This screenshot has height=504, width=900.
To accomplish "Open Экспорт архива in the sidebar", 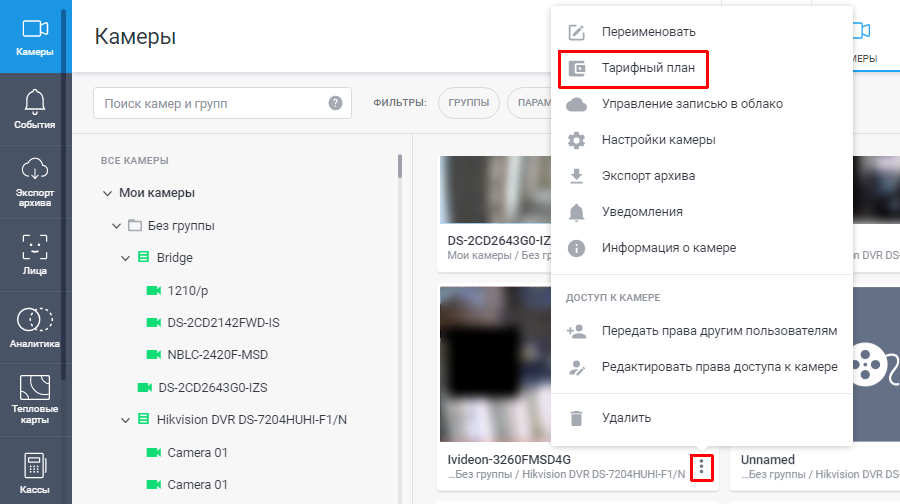I will (34, 182).
